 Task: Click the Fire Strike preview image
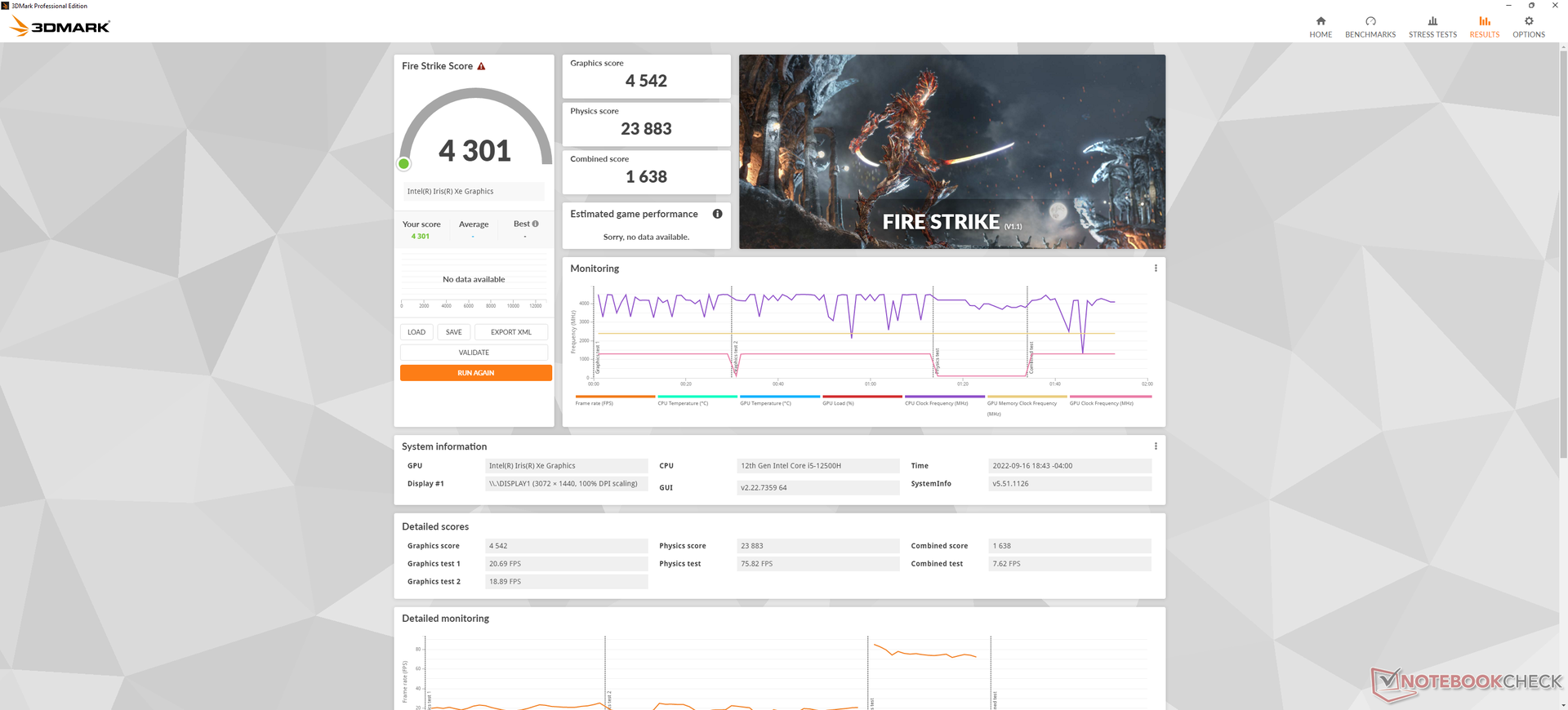[x=952, y=152]
